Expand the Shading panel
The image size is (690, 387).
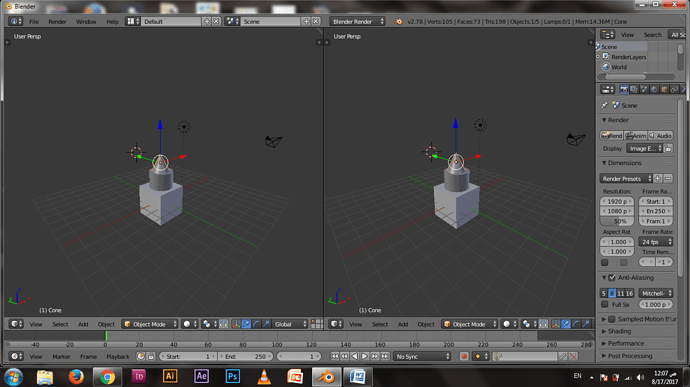pos(619,331)
